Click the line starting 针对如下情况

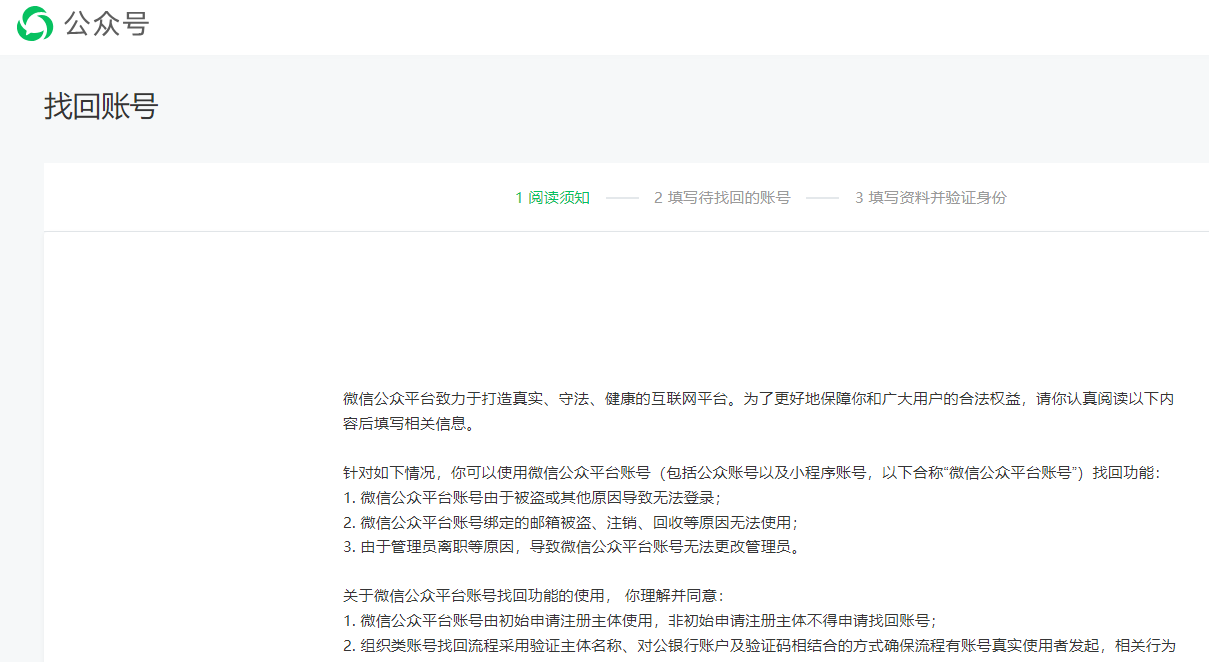tap(751, 472)
